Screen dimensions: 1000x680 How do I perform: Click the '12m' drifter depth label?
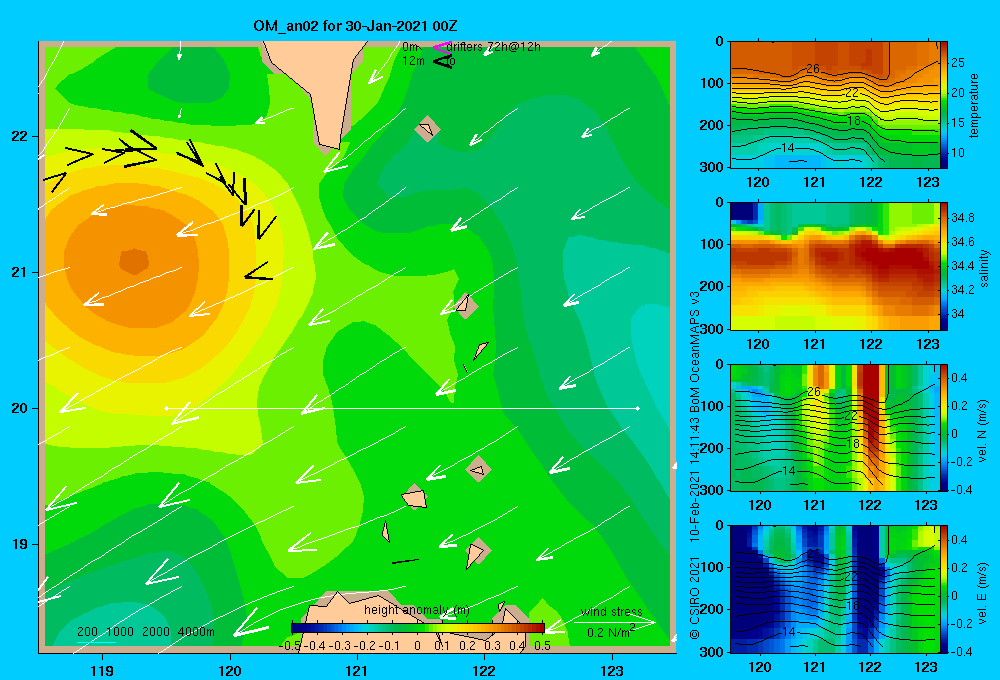coord(413,61)
